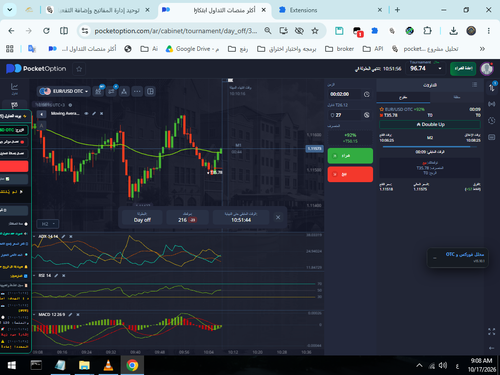500x375 pixels.
Task: Collapse the MACD indicator pane with the minus
Action: 34,314
